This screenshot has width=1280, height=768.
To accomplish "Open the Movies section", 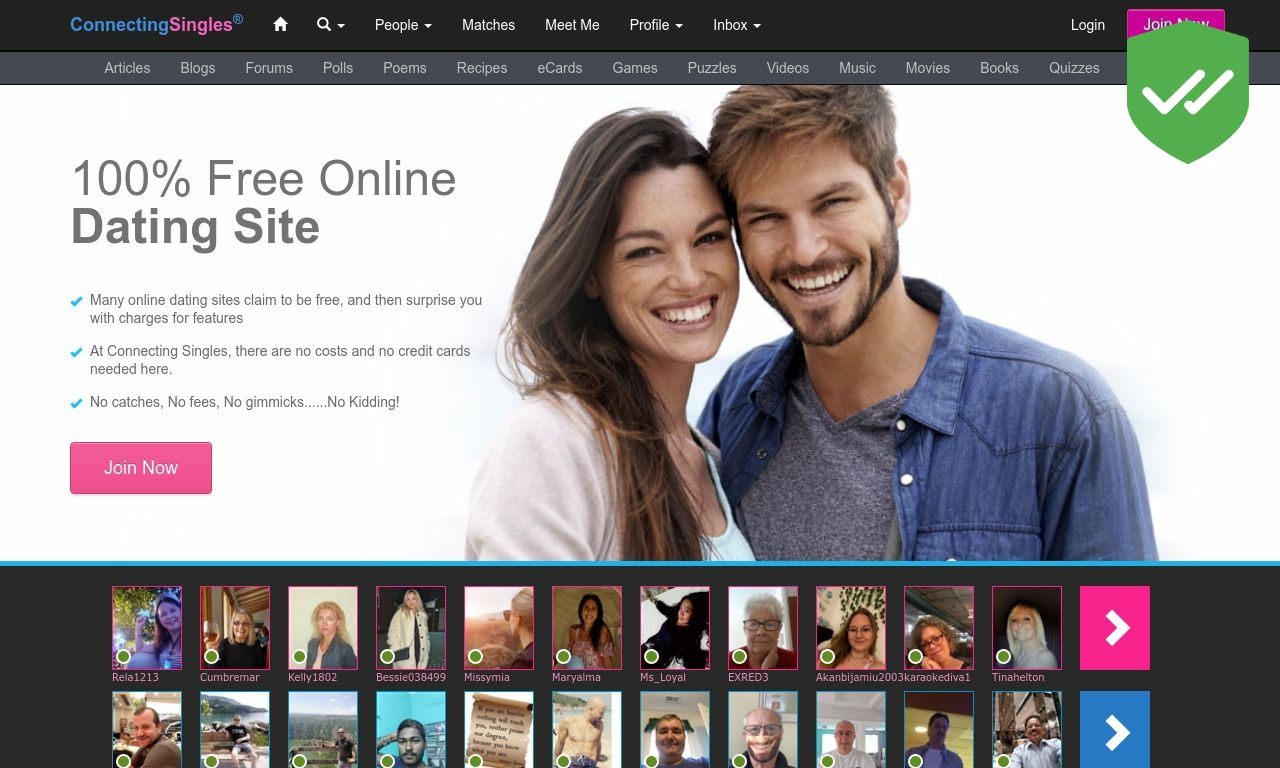I will (928, 68).
